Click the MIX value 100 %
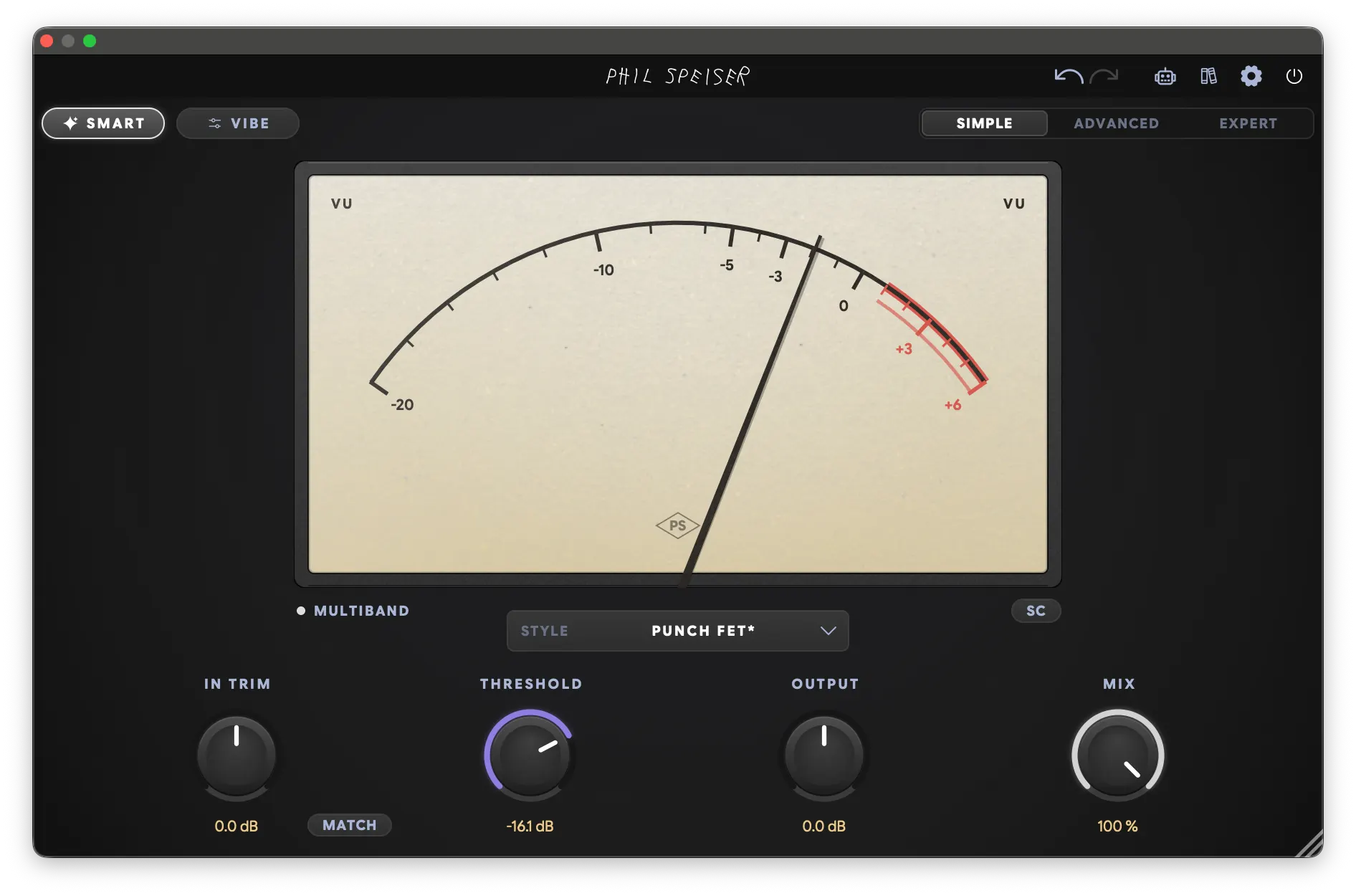Image resolution: width=1356 pixels, height=896 pixels. click(x=1118, y=826)
